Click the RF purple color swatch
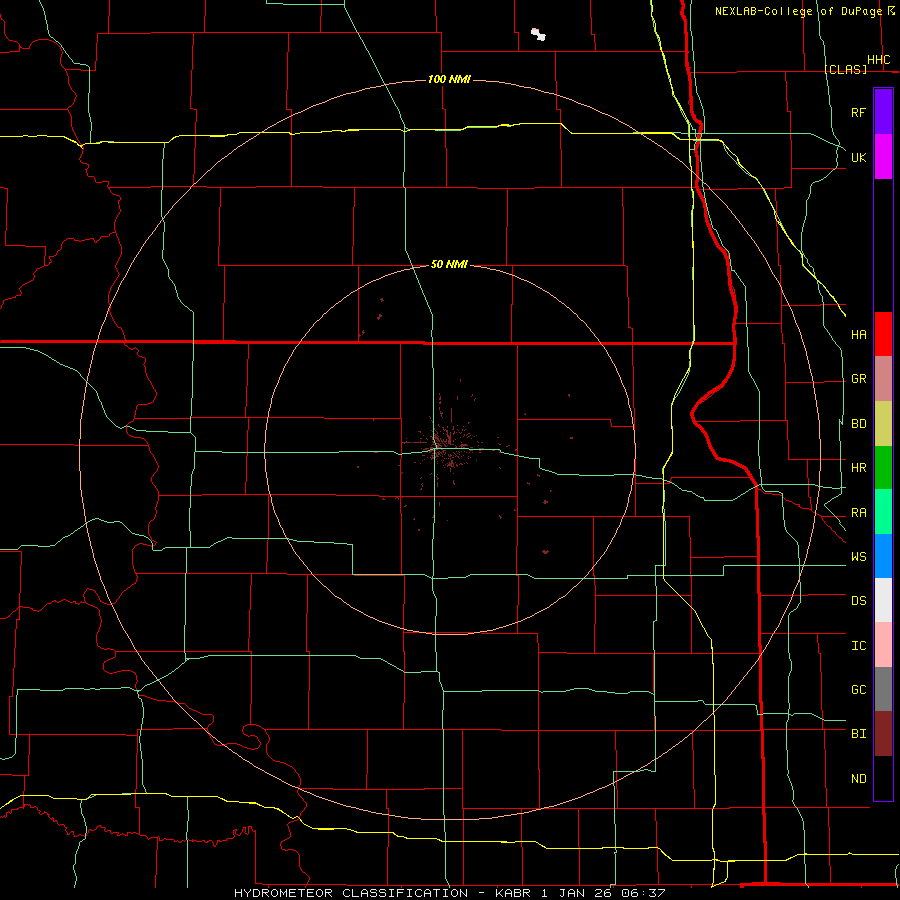Image resolution: width=900 pixels, height=900 pixels. (883, 112)
